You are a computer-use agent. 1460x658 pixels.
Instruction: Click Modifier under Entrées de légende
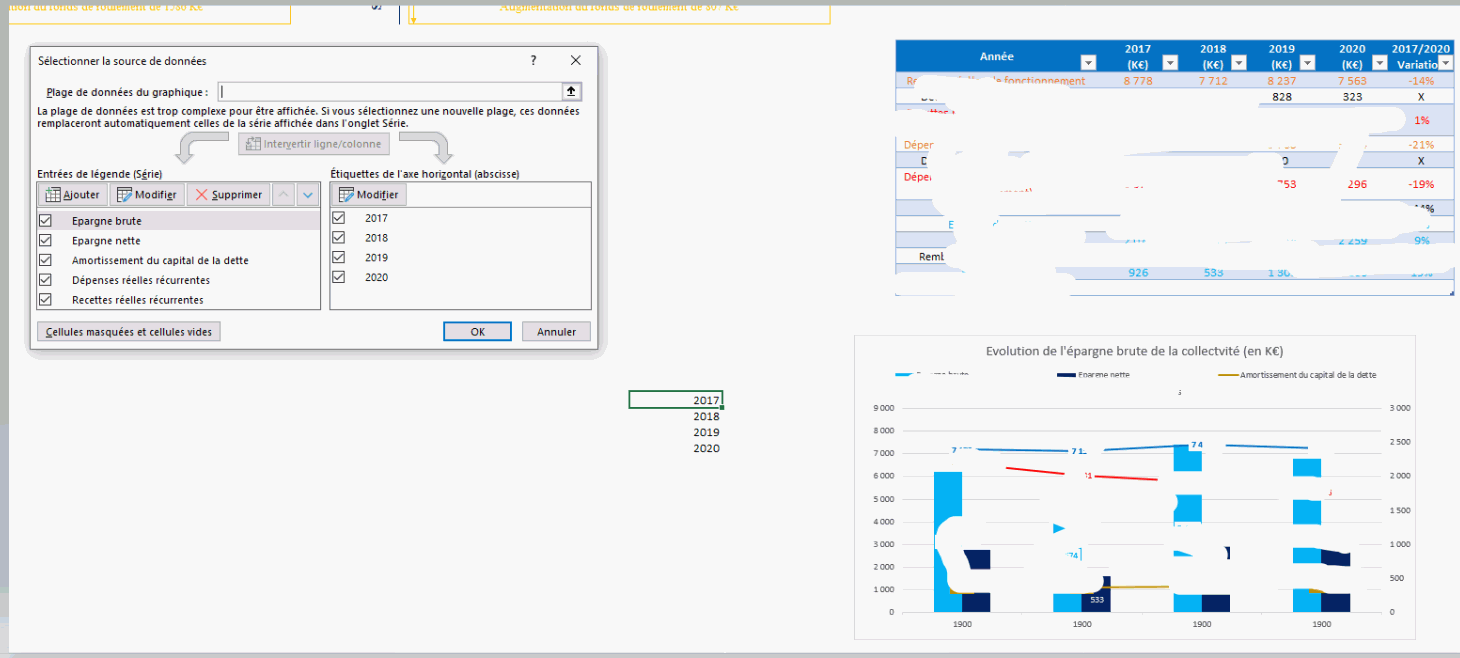pyautogui.click(x=146, y=195)
